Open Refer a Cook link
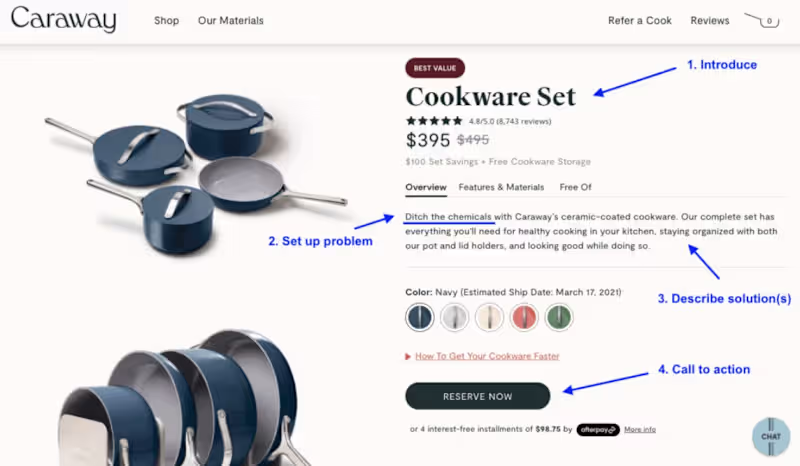 pyautogui.click(x=640, y=20)
